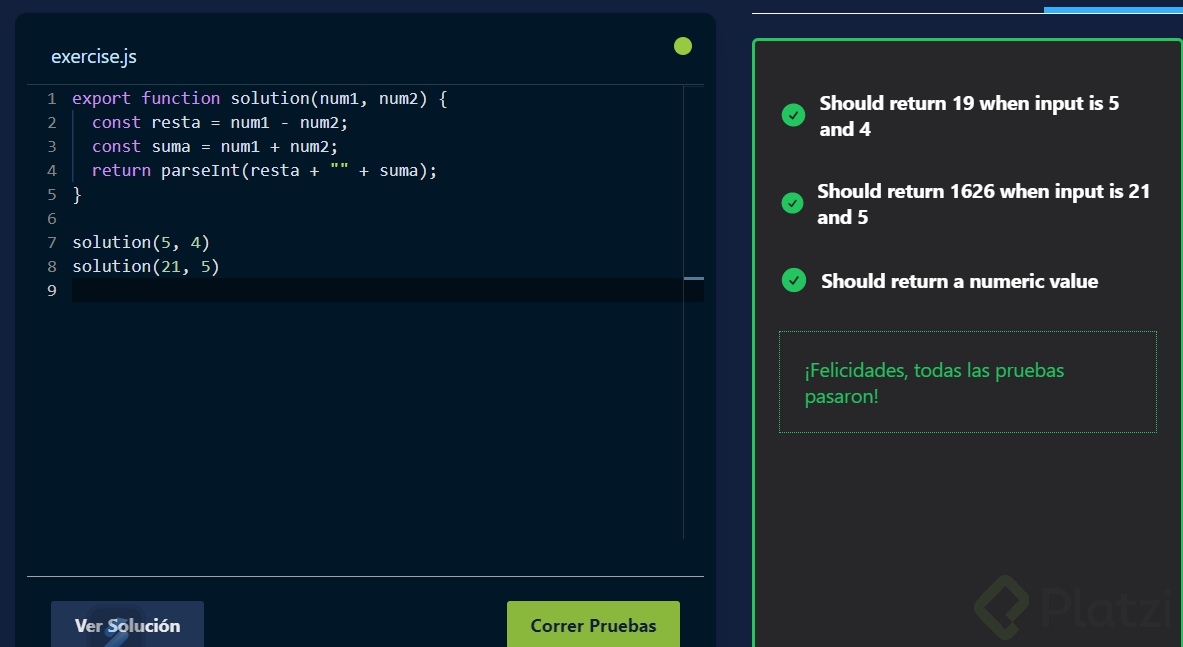Click the green status dot above the editor
The image size is (1183, 647).
pos(683,46)
